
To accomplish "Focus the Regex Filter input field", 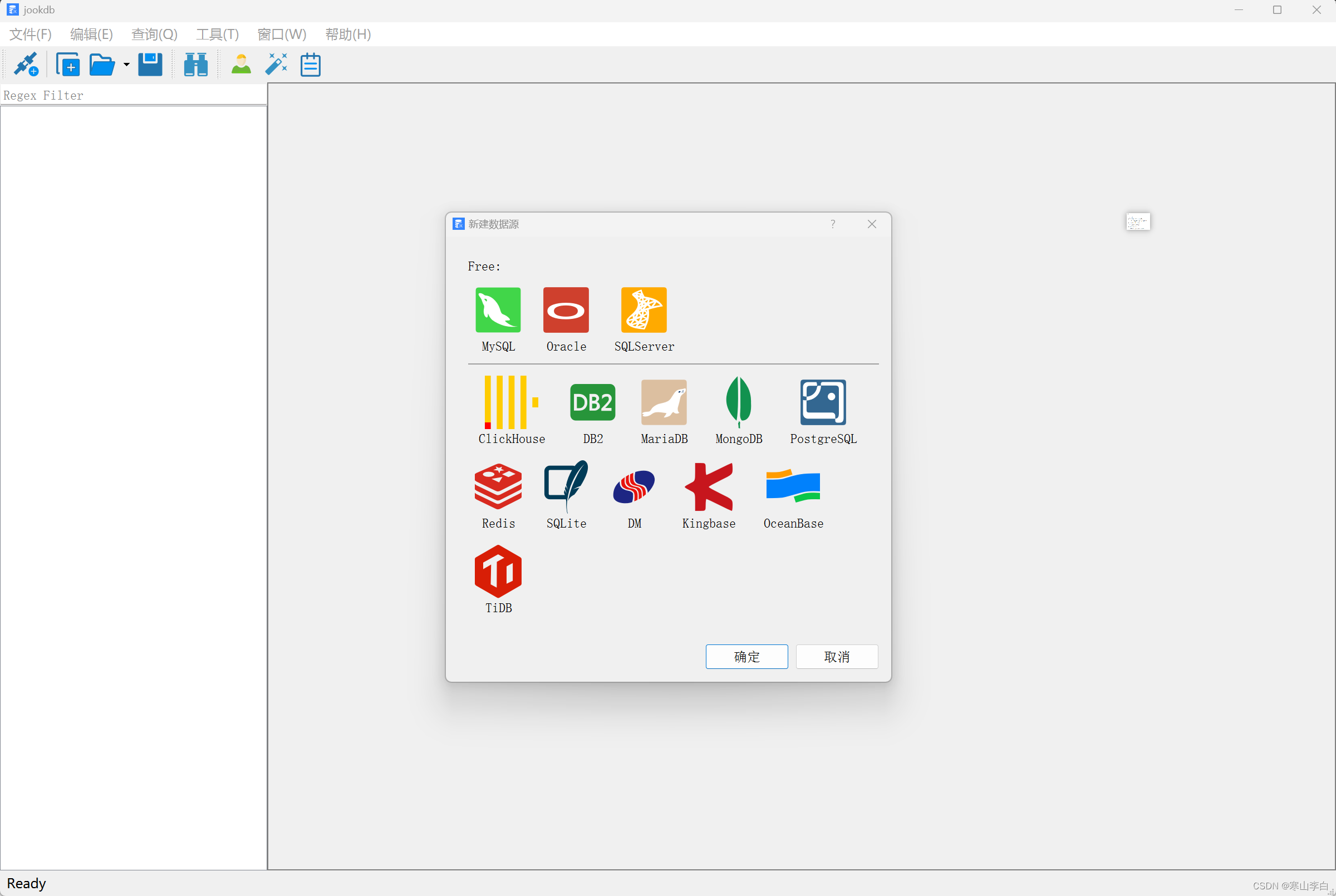I will (134, 95).
